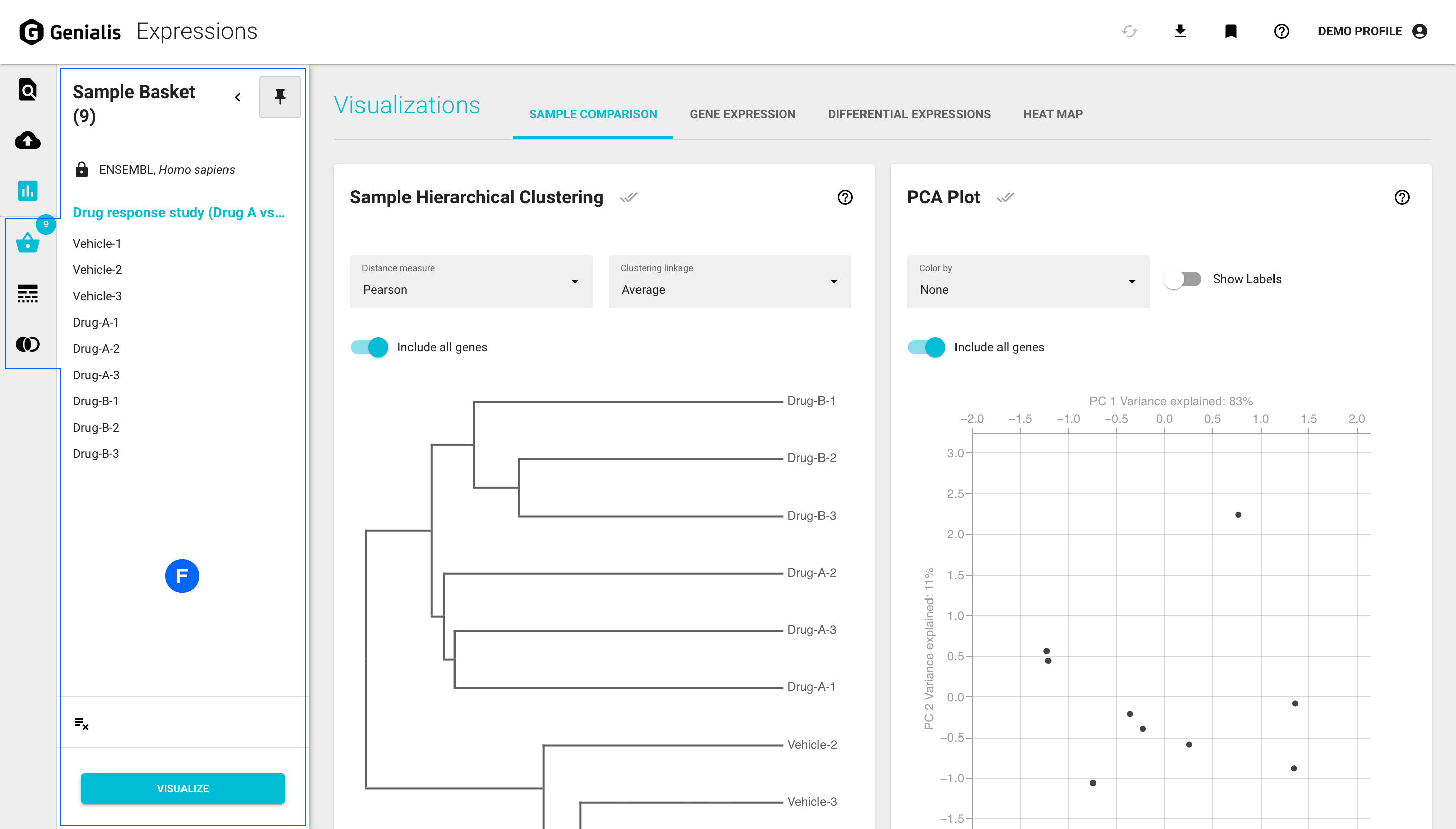Switch to the Gene Expression tab
The height and width of the screenshot is (829, 1456).
click(742, 114)
